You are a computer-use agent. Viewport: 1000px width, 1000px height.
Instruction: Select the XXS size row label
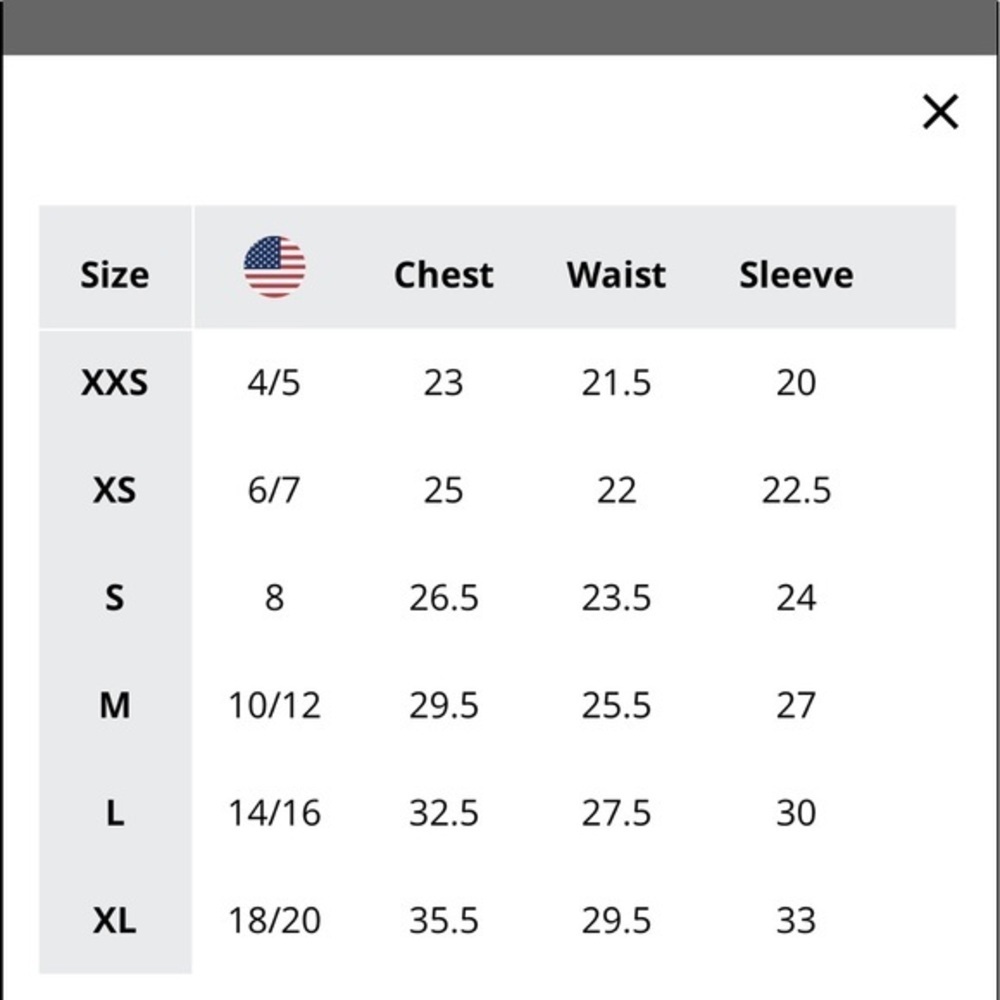115,383
